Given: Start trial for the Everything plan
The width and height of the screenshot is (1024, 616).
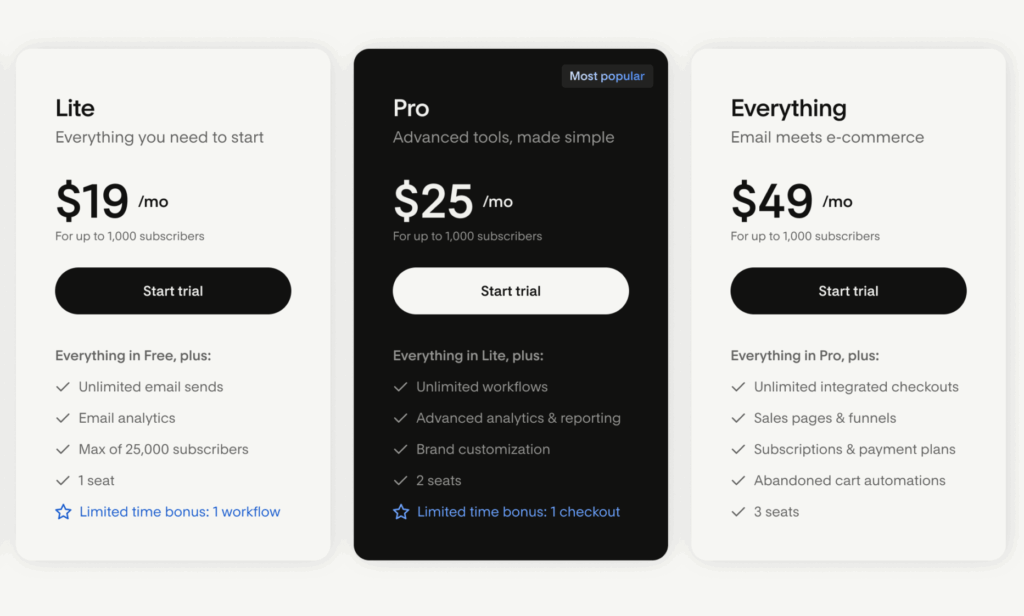Looking at the screenshot, I should coord(849,291).
